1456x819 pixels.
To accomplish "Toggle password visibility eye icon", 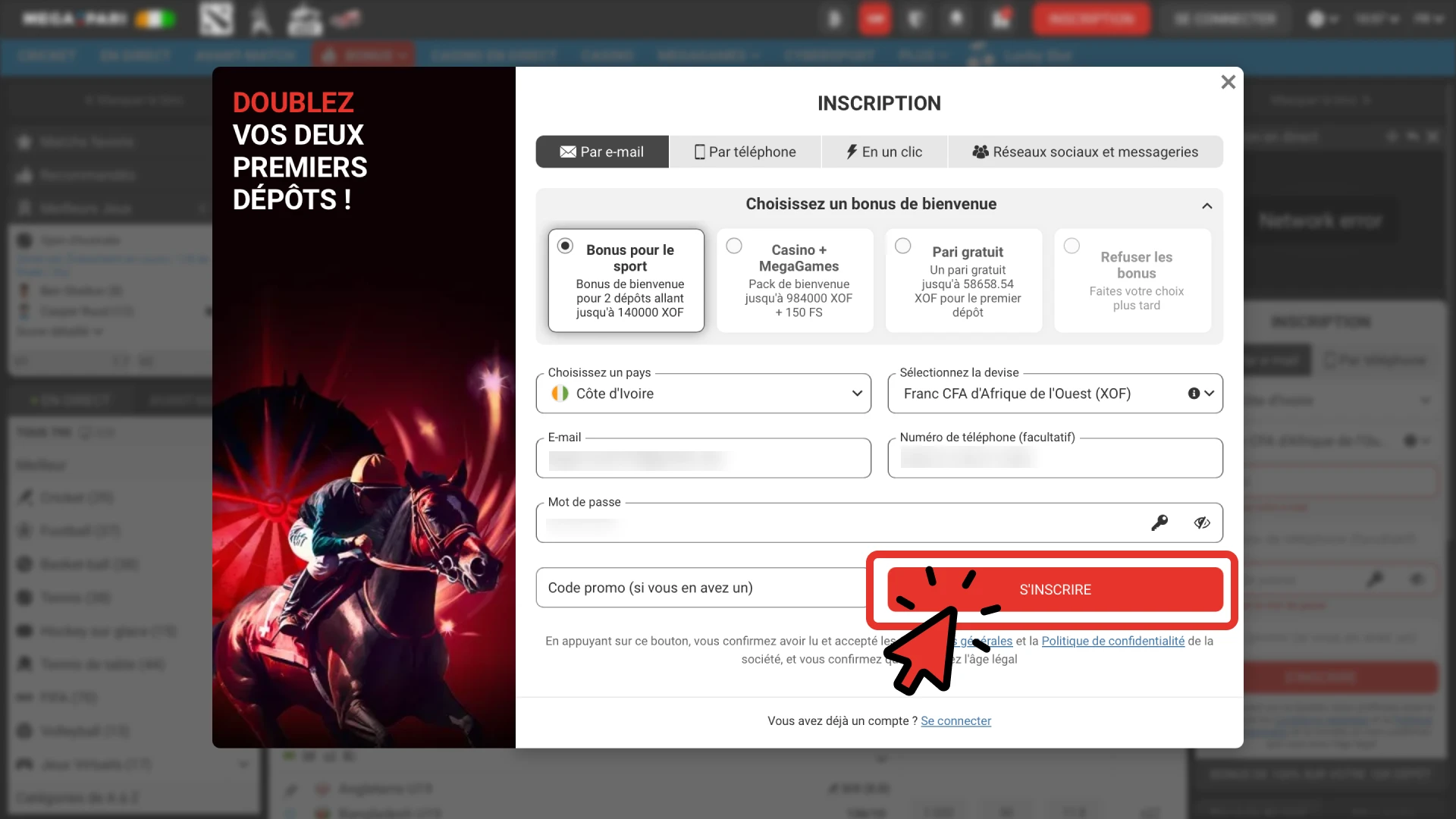I will 1202,522.
